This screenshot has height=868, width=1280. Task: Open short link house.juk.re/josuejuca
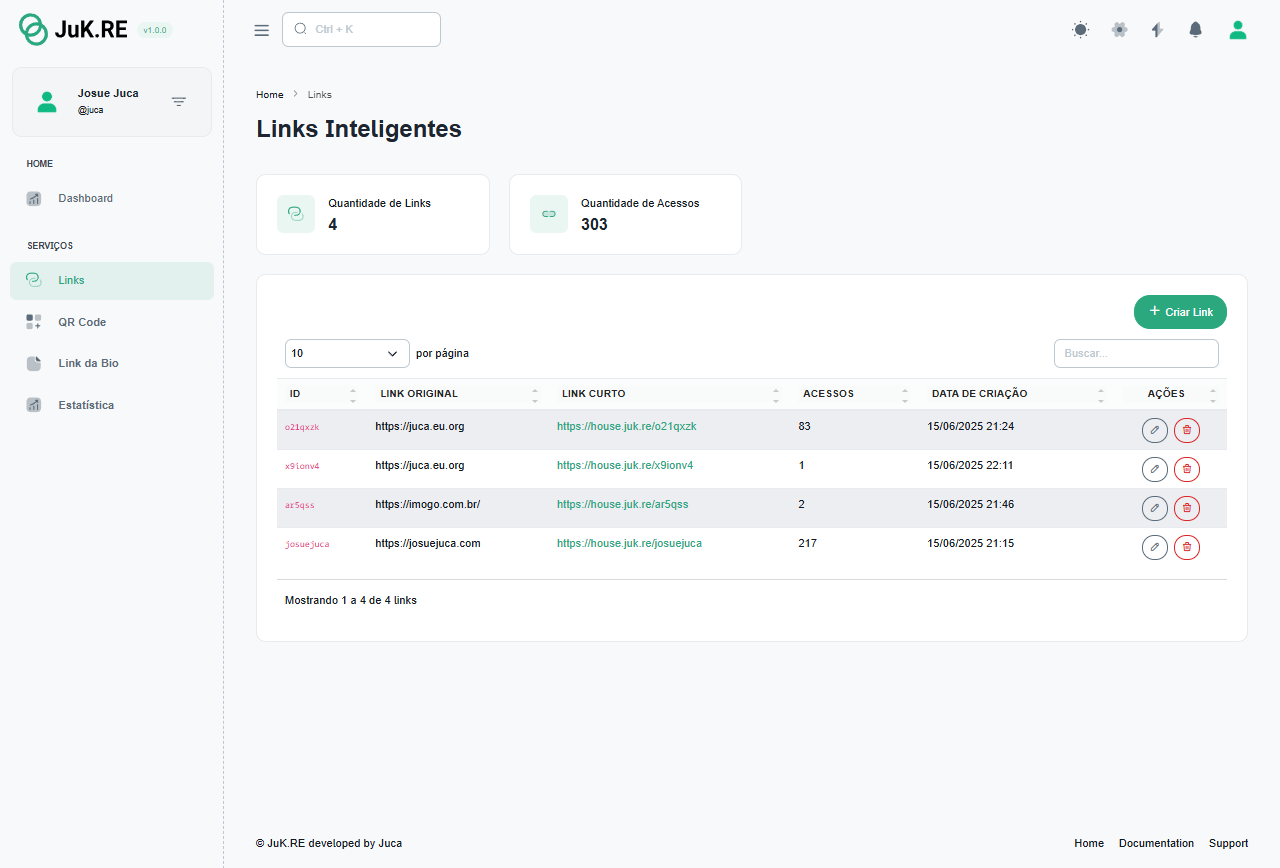(629, 543)
